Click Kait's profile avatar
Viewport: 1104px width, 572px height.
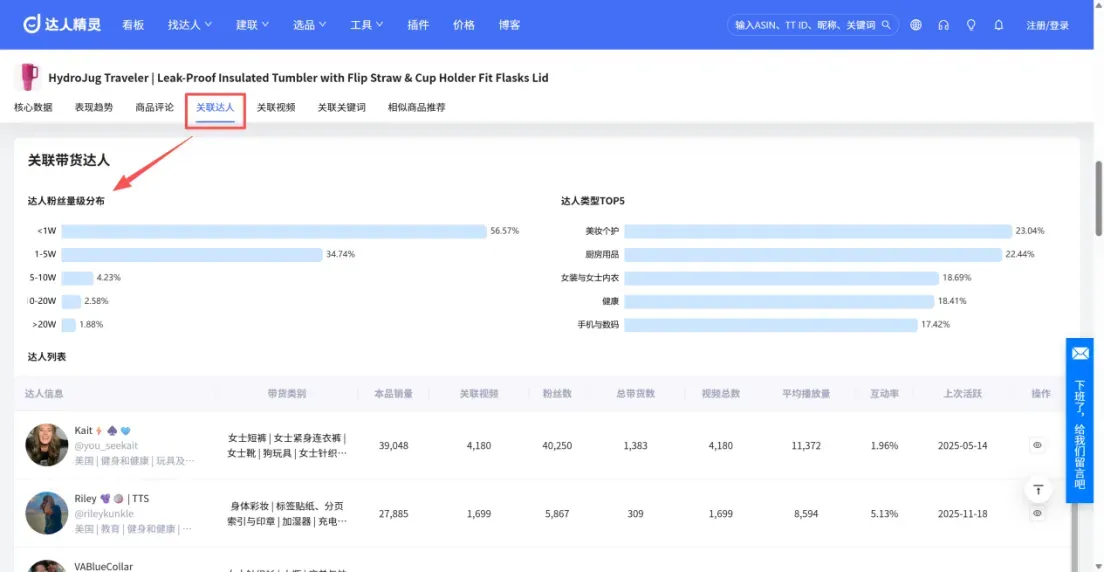coord(46,445)
